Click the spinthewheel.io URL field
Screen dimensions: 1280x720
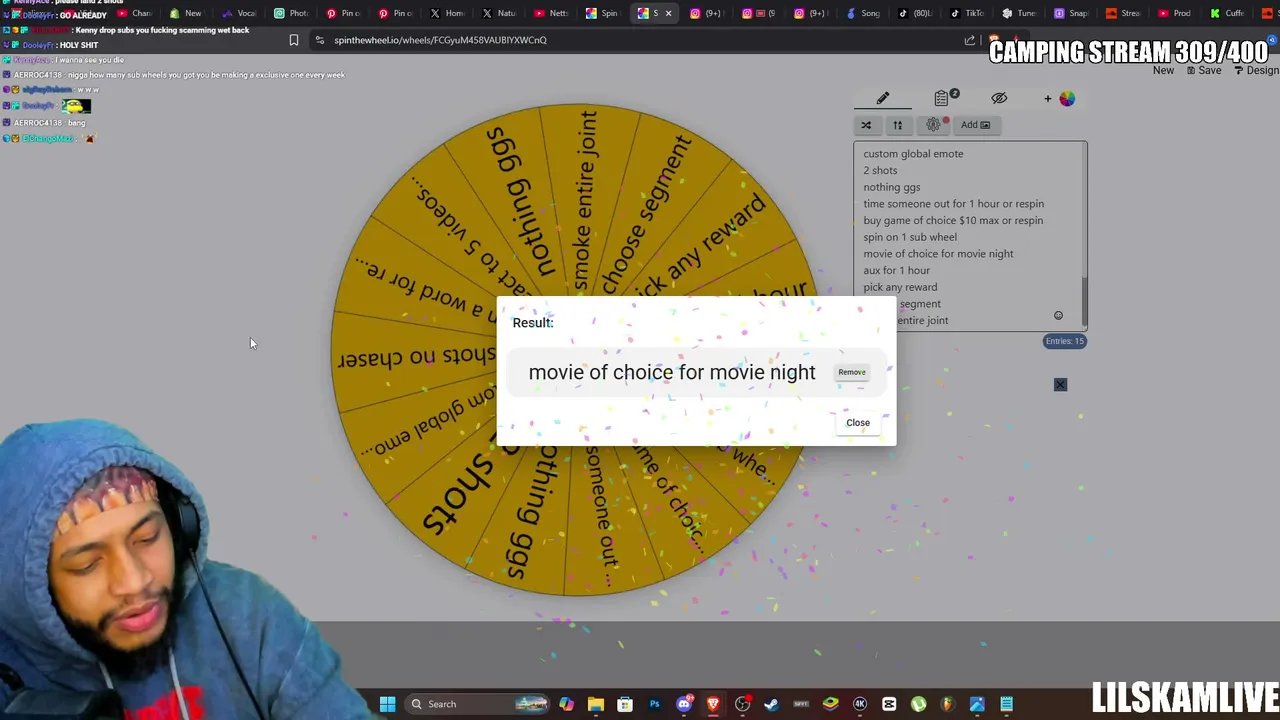[440, 40]
